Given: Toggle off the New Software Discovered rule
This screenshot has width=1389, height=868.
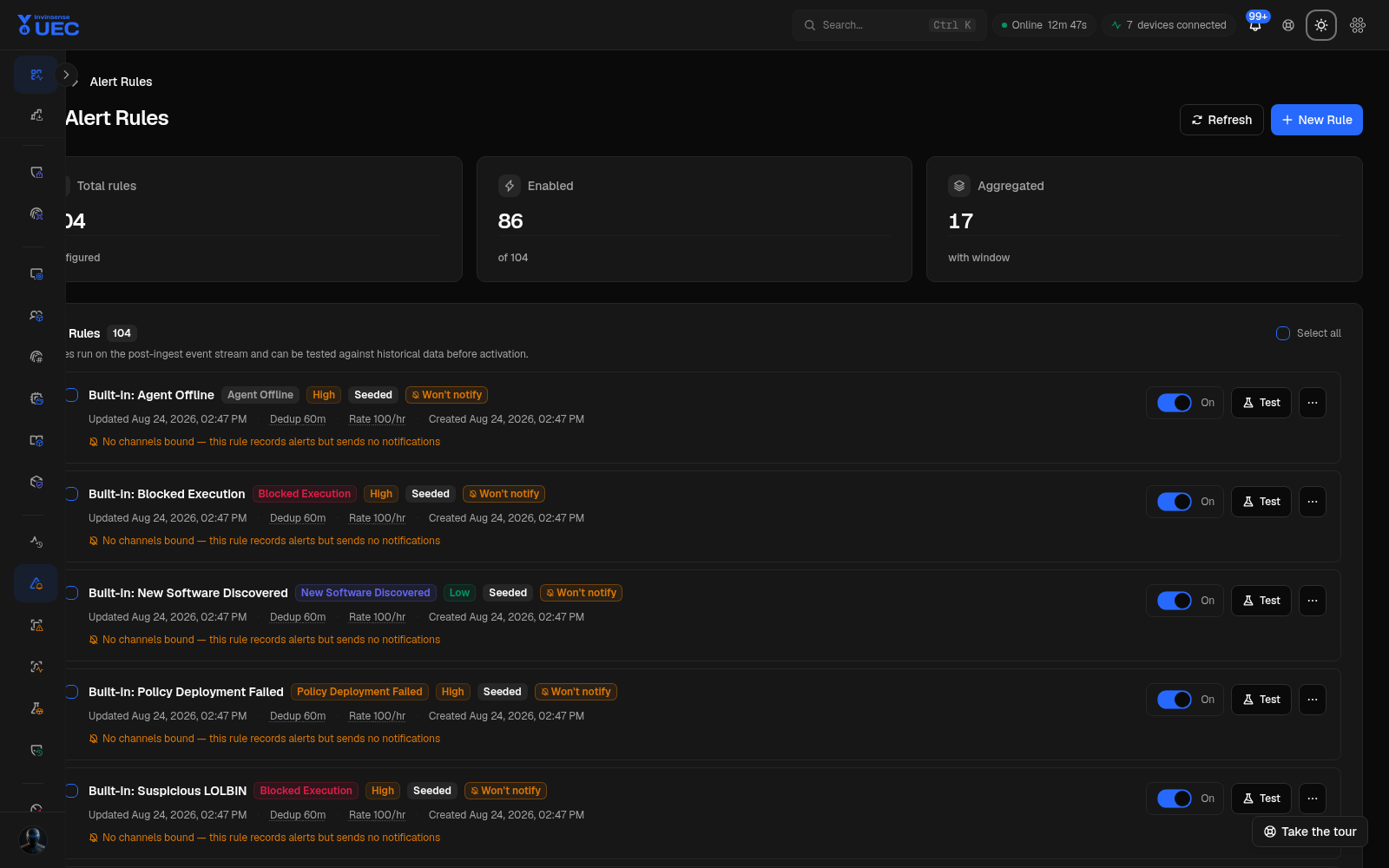Looking at the screenshot, I should [1175, 601].
